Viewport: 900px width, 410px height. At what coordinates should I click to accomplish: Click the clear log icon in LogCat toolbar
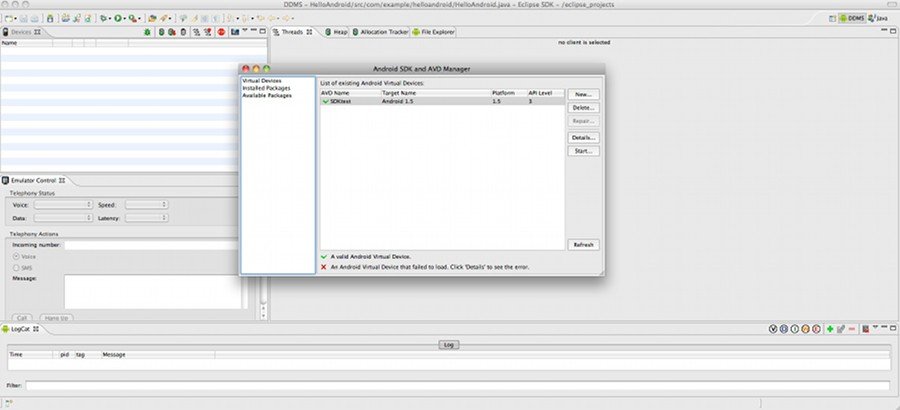click(x=865, y=329)
